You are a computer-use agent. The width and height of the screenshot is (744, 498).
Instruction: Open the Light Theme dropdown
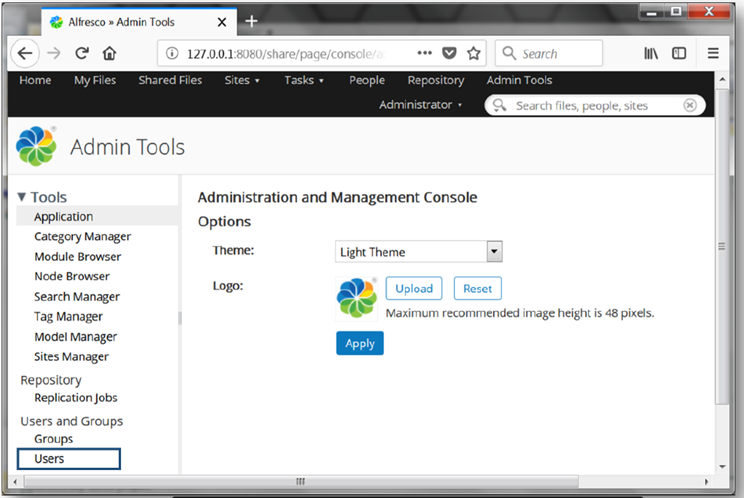click(418, 252)
